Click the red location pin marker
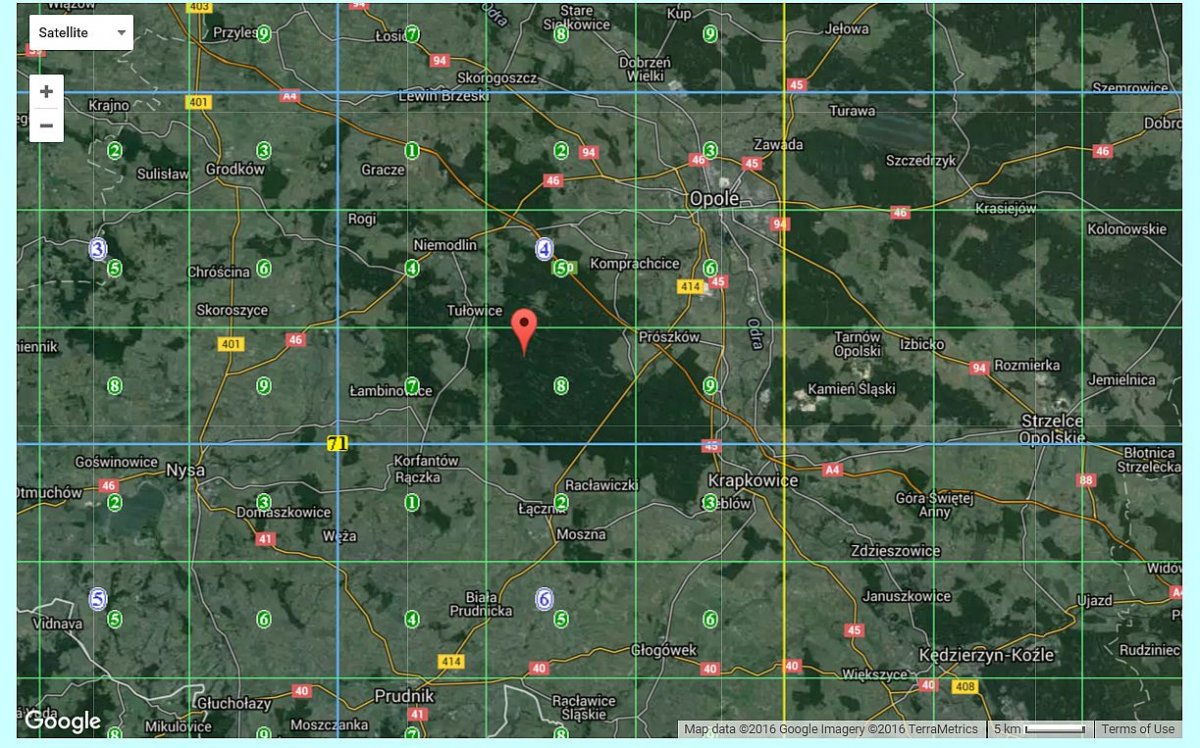 pyautogui.click(x=524, y=328)
